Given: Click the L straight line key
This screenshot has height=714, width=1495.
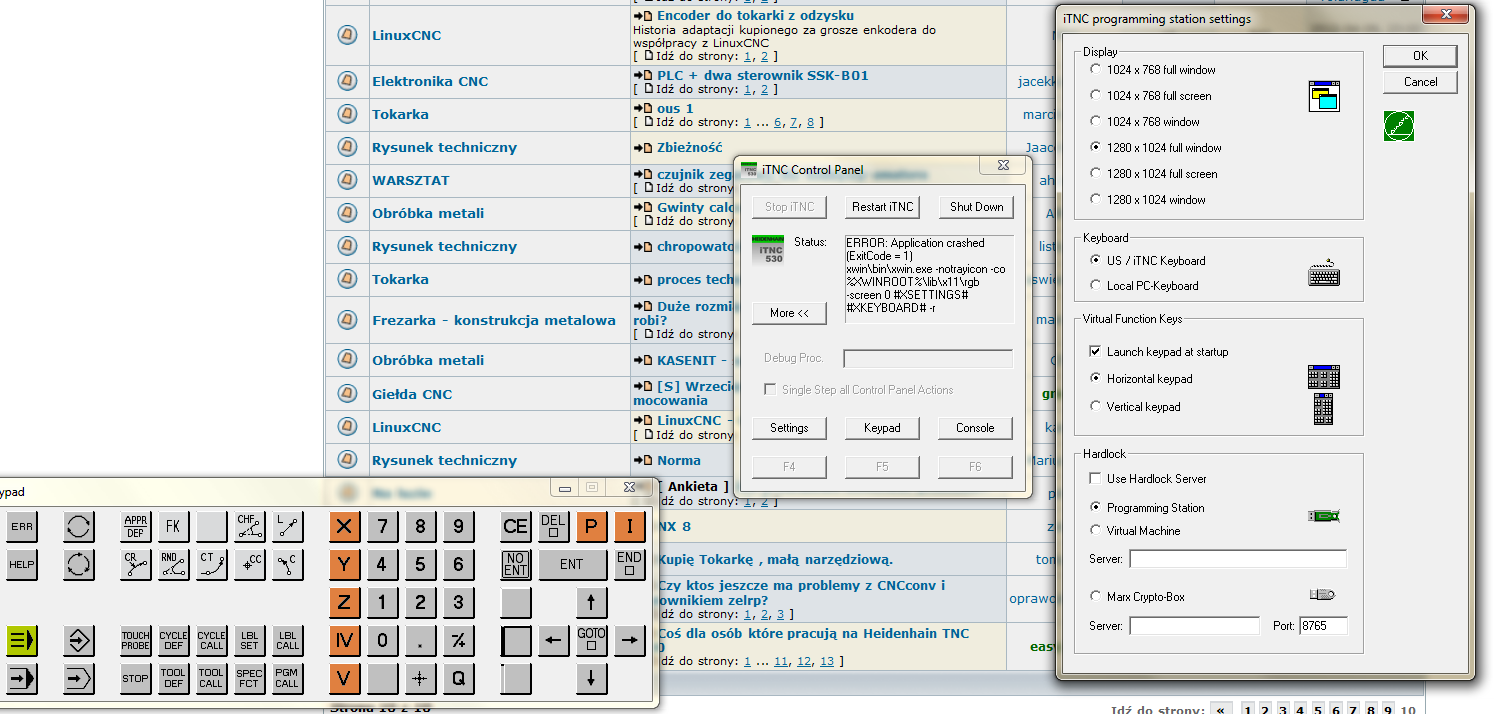Looking at the screenshot, I should [288, 526].
